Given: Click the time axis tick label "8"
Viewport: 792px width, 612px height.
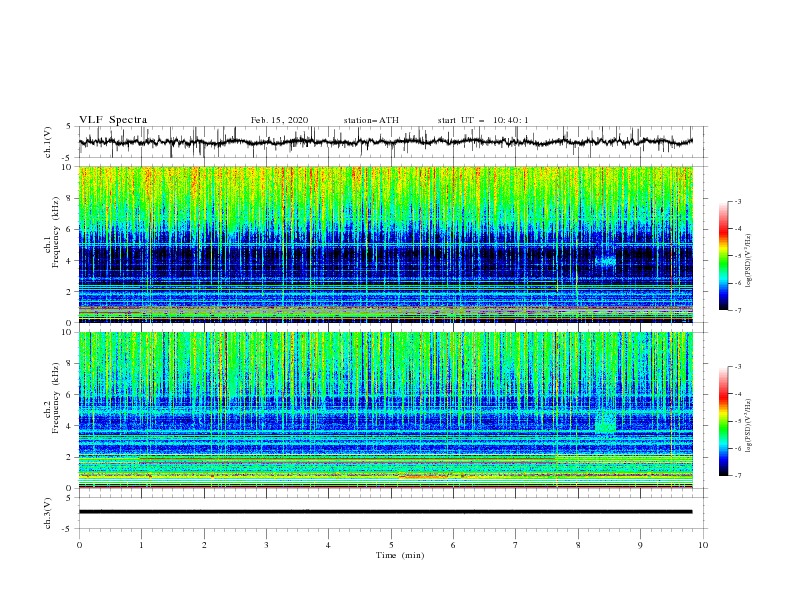Looking at the screenshot, I should click(x=578, y=545).
